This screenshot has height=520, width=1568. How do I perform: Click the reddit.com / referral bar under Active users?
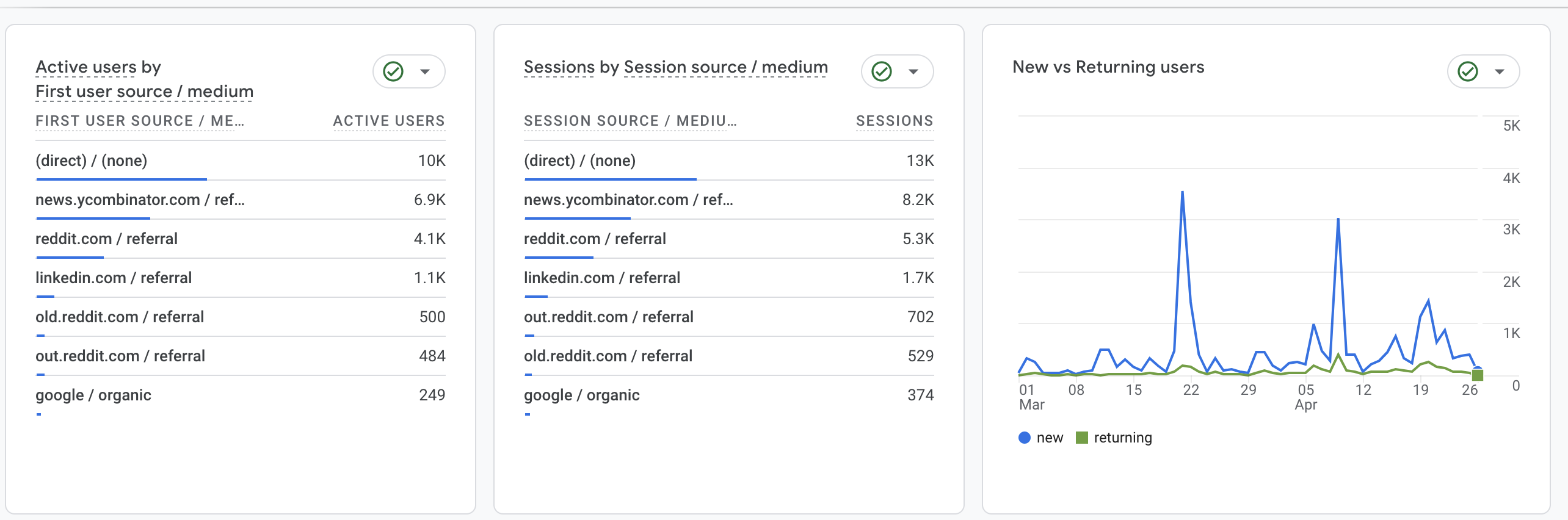[70, 257]
